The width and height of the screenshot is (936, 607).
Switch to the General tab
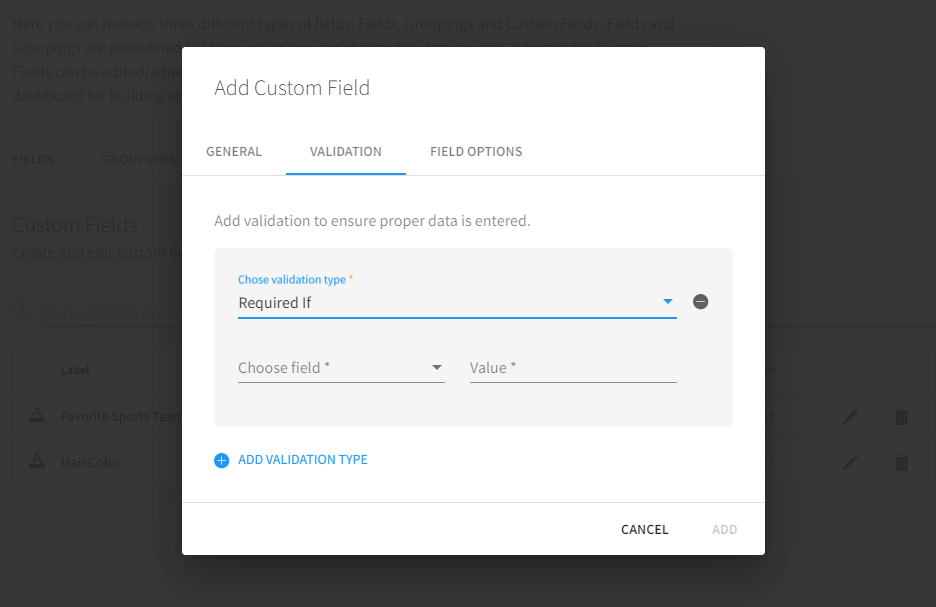234,152
